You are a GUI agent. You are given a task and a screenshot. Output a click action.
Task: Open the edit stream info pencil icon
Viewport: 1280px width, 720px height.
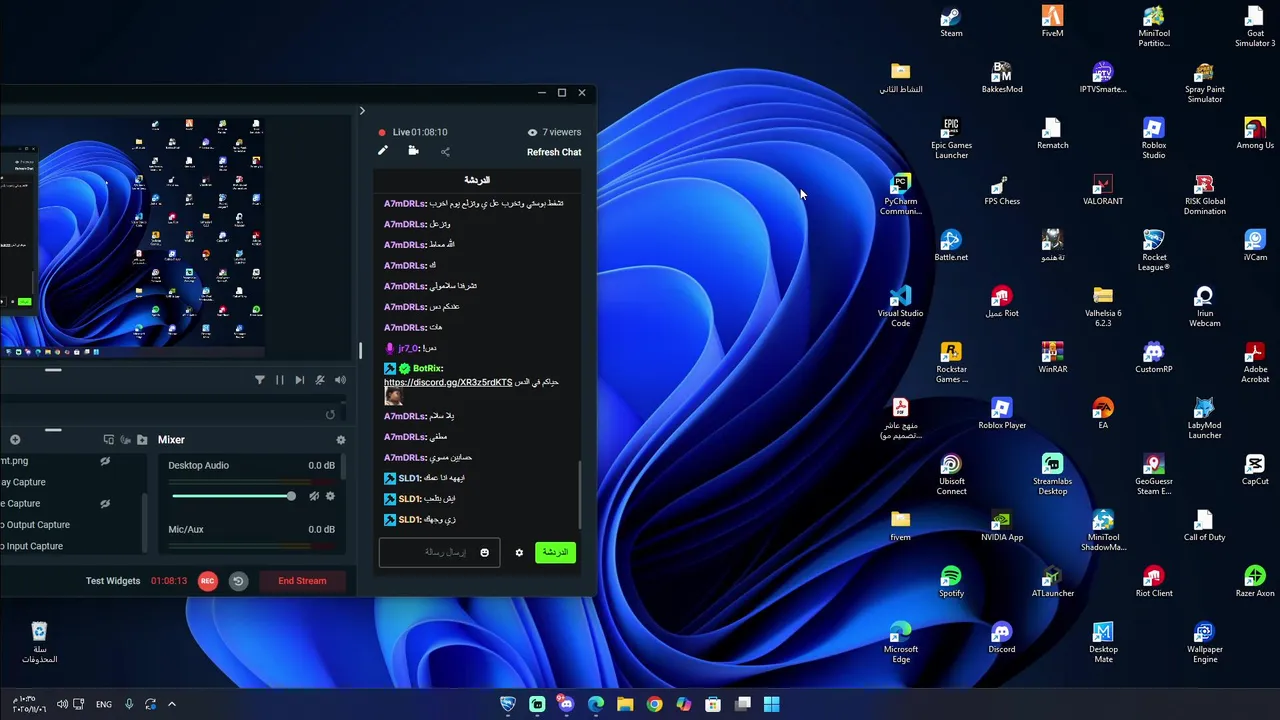[382, 151]
